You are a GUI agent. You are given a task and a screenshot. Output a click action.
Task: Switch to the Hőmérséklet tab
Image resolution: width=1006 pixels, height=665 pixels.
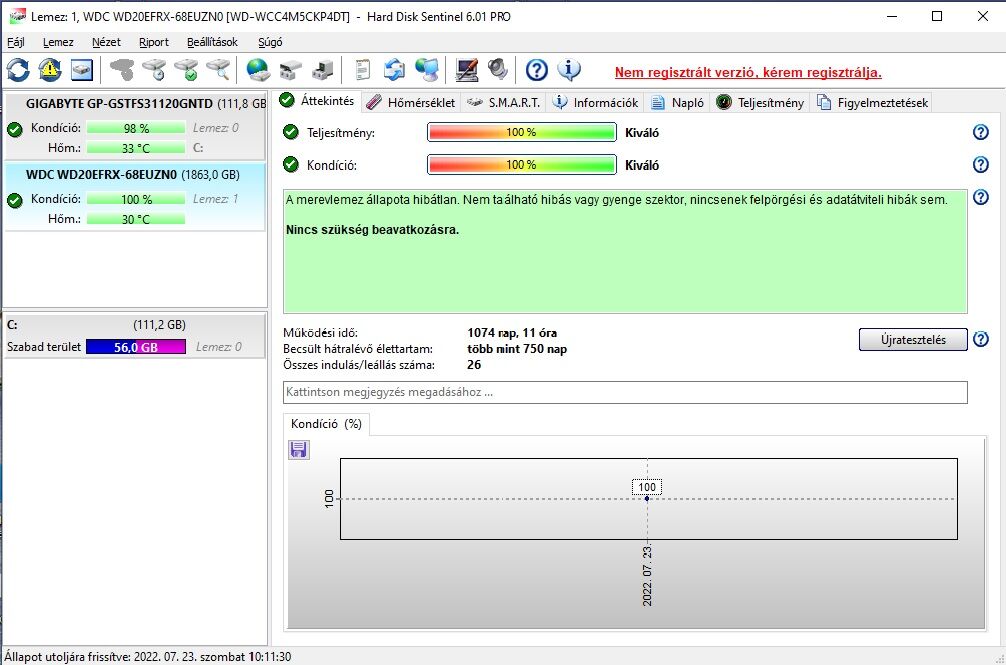click(x=411, y=103)
